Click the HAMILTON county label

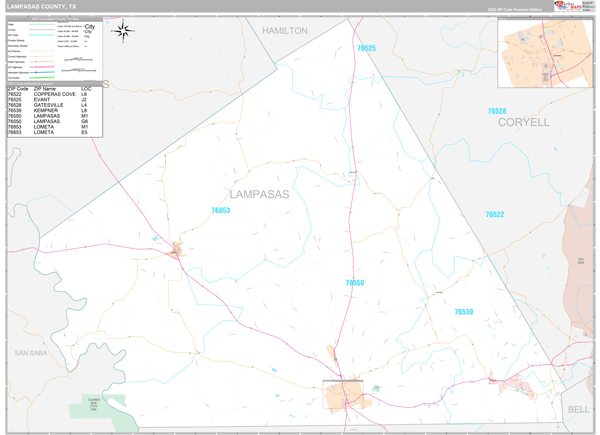pos(284,31)
